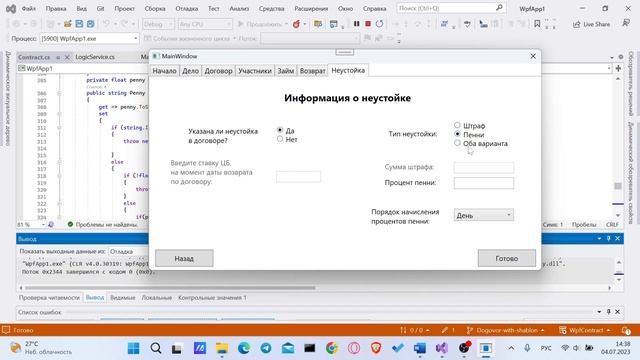The width and height of the screenshot is (640, 360).
Task: Choose 'Оба варианта' penalty type
Action: [x=457, y=143]
